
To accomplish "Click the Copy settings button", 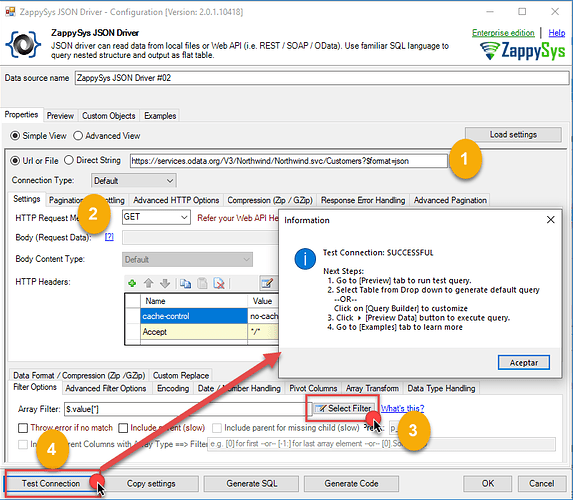I will pyautogui.click(x=151, y=484).
